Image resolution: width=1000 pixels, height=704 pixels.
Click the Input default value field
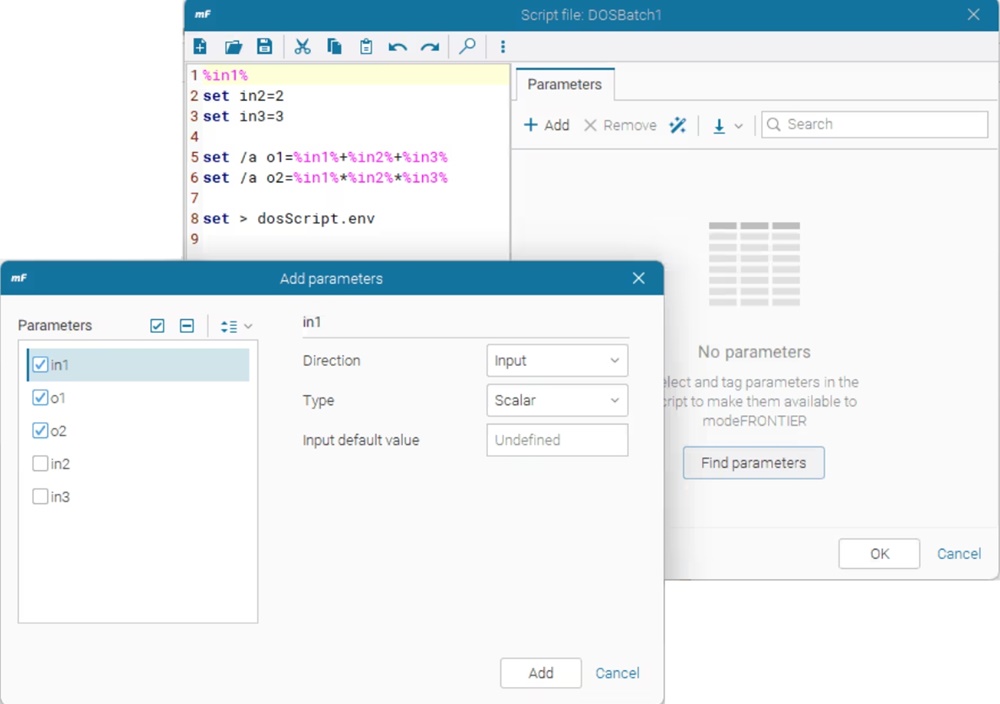coord(557,440)
